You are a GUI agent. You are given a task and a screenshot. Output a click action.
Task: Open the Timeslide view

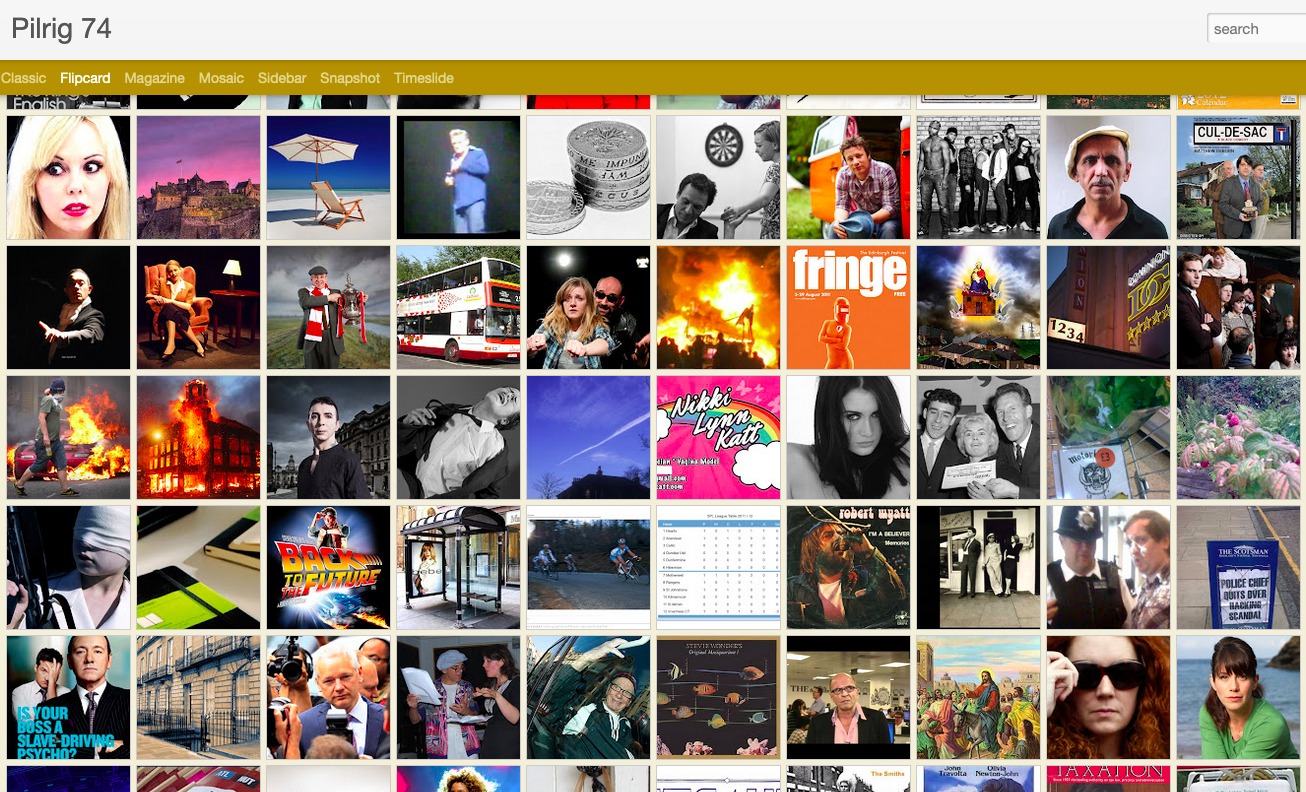(x=424, y=78)
